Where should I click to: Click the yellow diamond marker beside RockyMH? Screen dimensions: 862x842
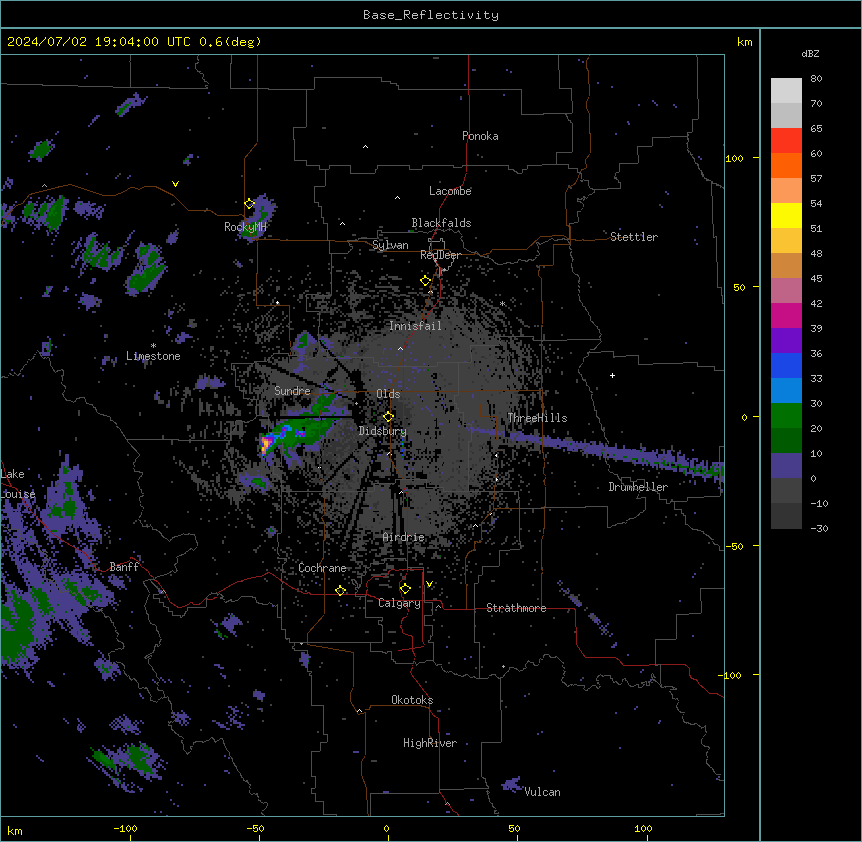pyautogui.click(x=250, y=204)
